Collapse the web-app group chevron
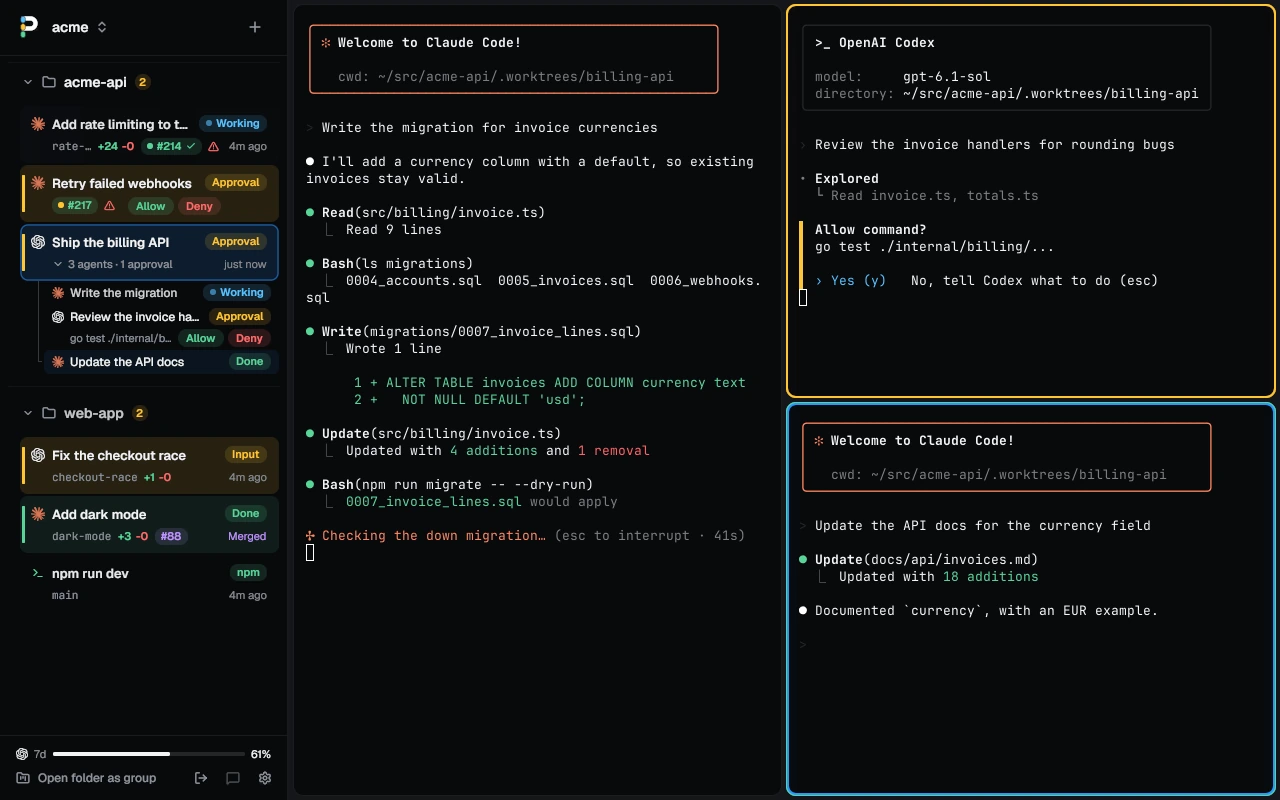 pos(28,413)
